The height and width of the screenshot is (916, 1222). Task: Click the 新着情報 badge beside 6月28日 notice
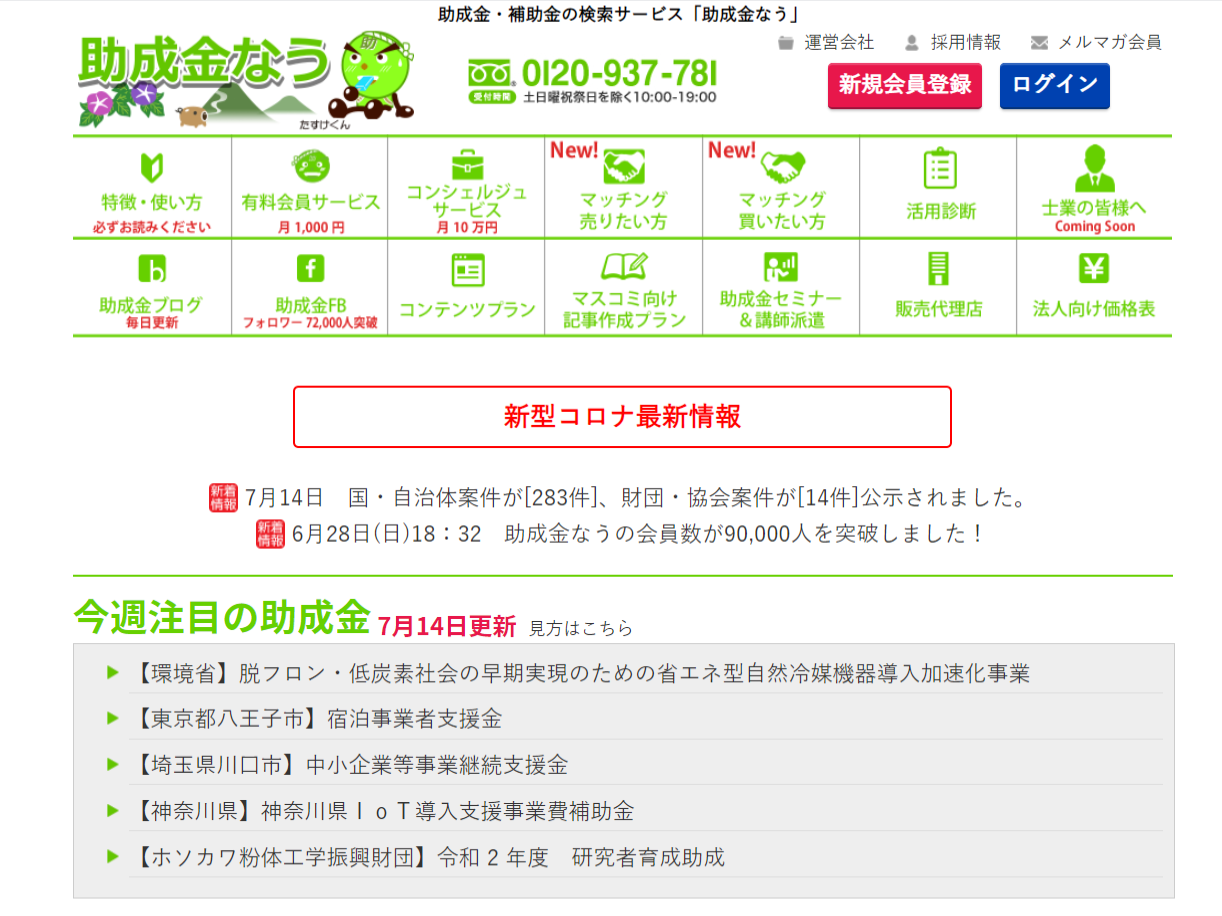click(271, 534)
